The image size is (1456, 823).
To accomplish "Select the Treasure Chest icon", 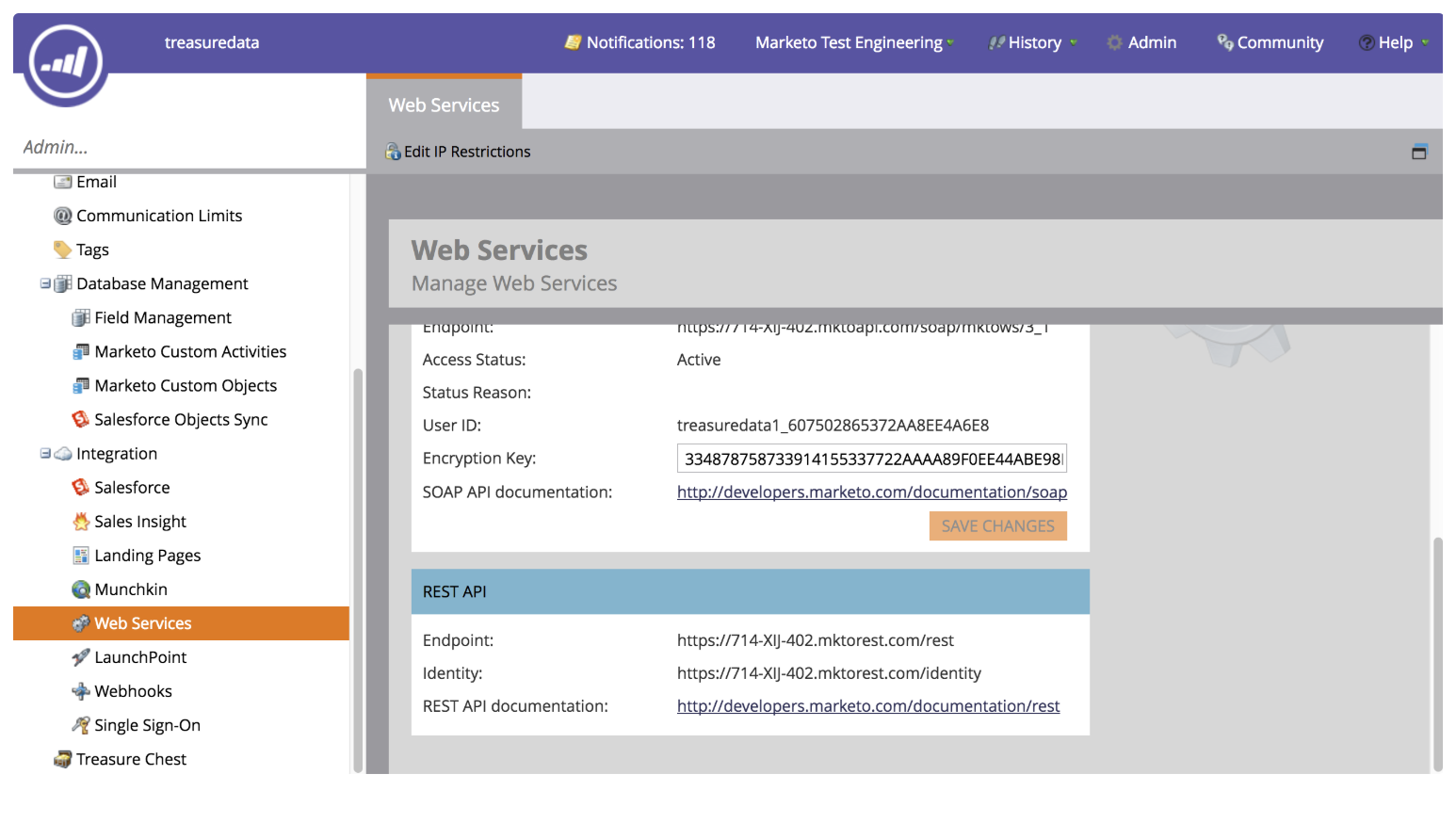I will pos(63,759).
